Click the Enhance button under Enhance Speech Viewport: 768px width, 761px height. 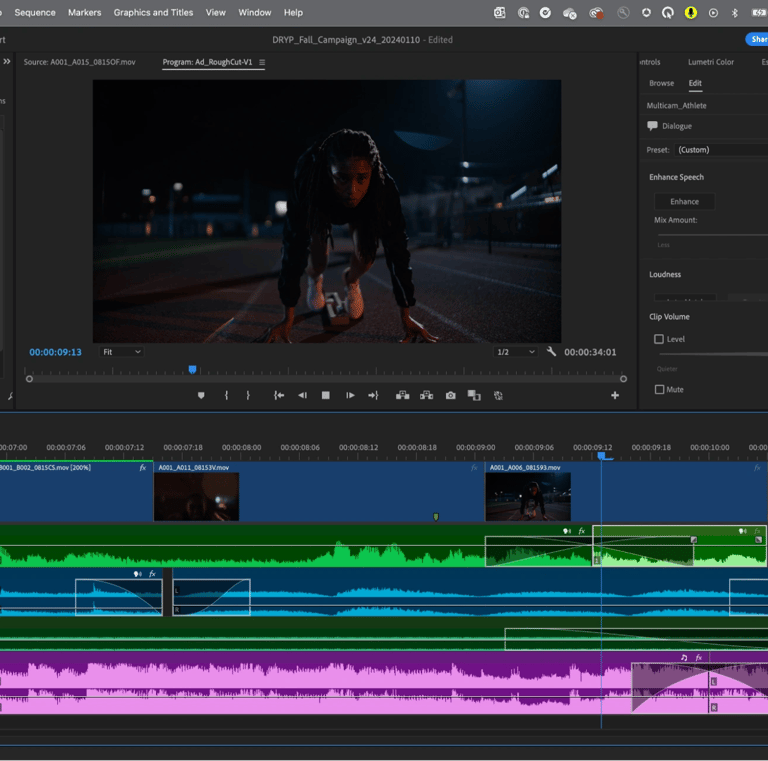(x=684, y=202)
